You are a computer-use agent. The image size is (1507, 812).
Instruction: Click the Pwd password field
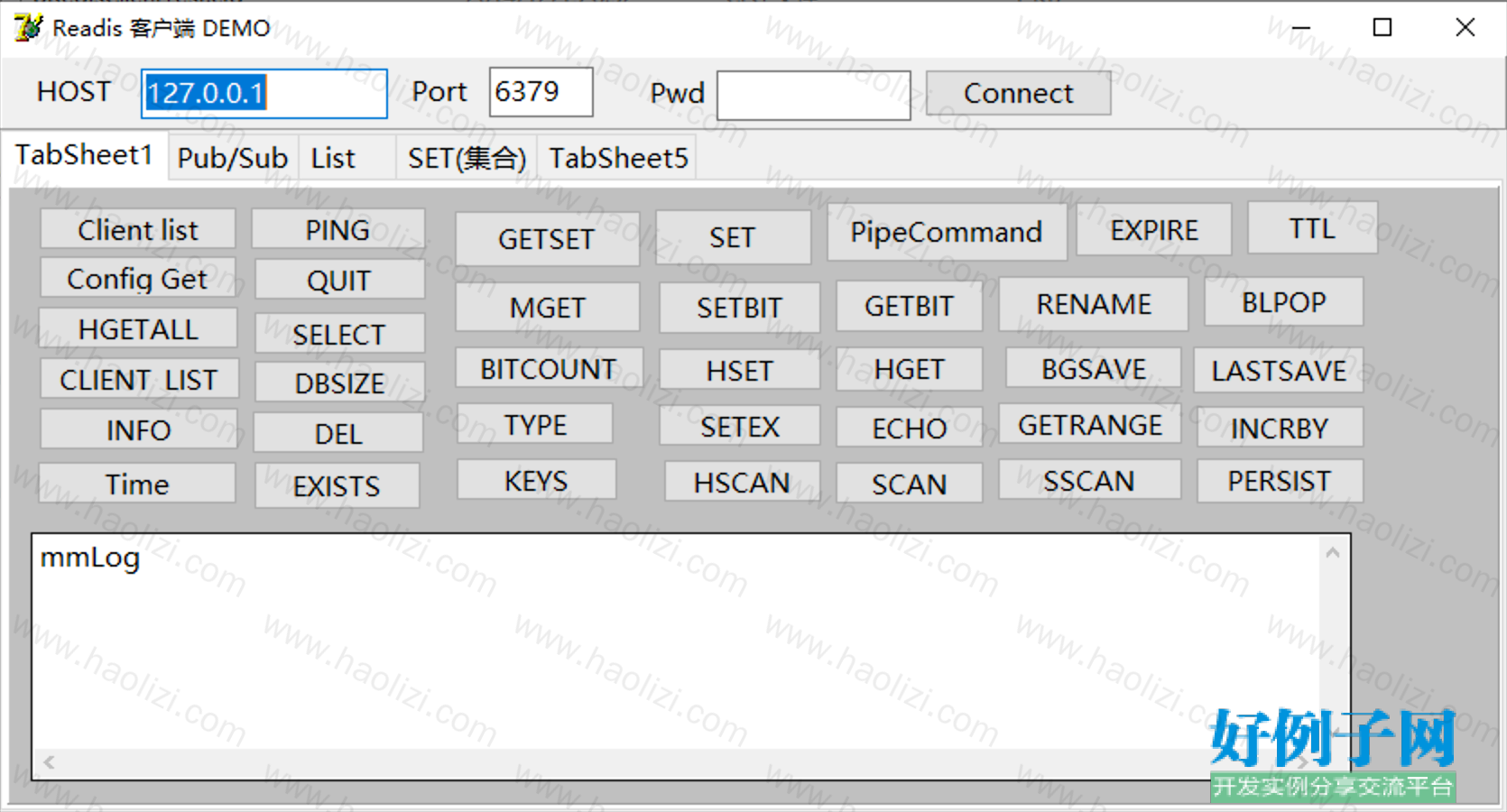[813, 95]
